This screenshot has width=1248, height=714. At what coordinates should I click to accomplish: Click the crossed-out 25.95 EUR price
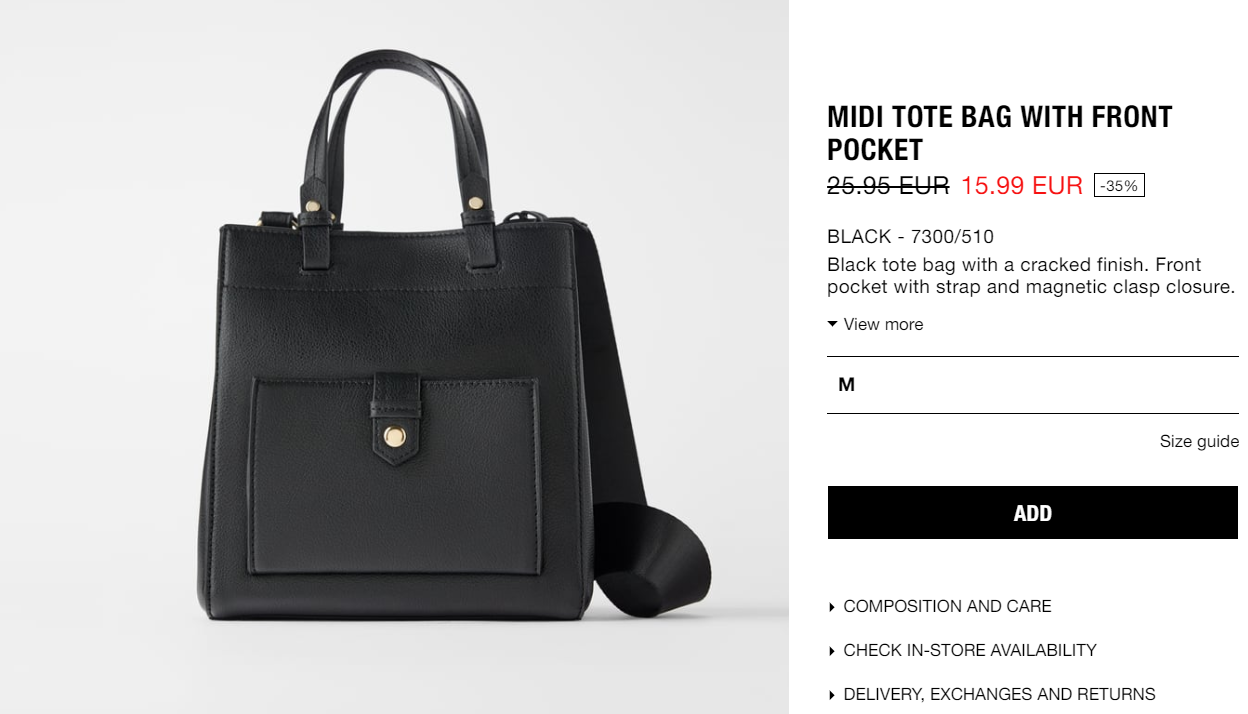point(888,185)
